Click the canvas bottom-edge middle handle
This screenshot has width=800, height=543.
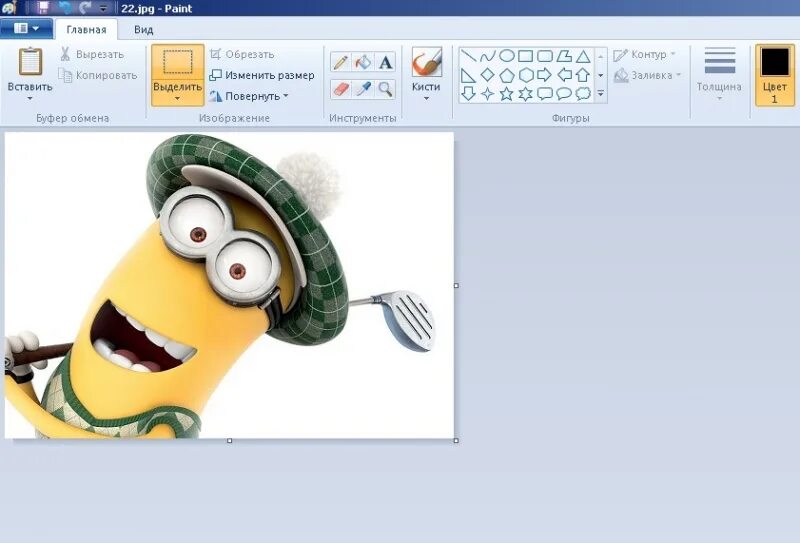230,440
